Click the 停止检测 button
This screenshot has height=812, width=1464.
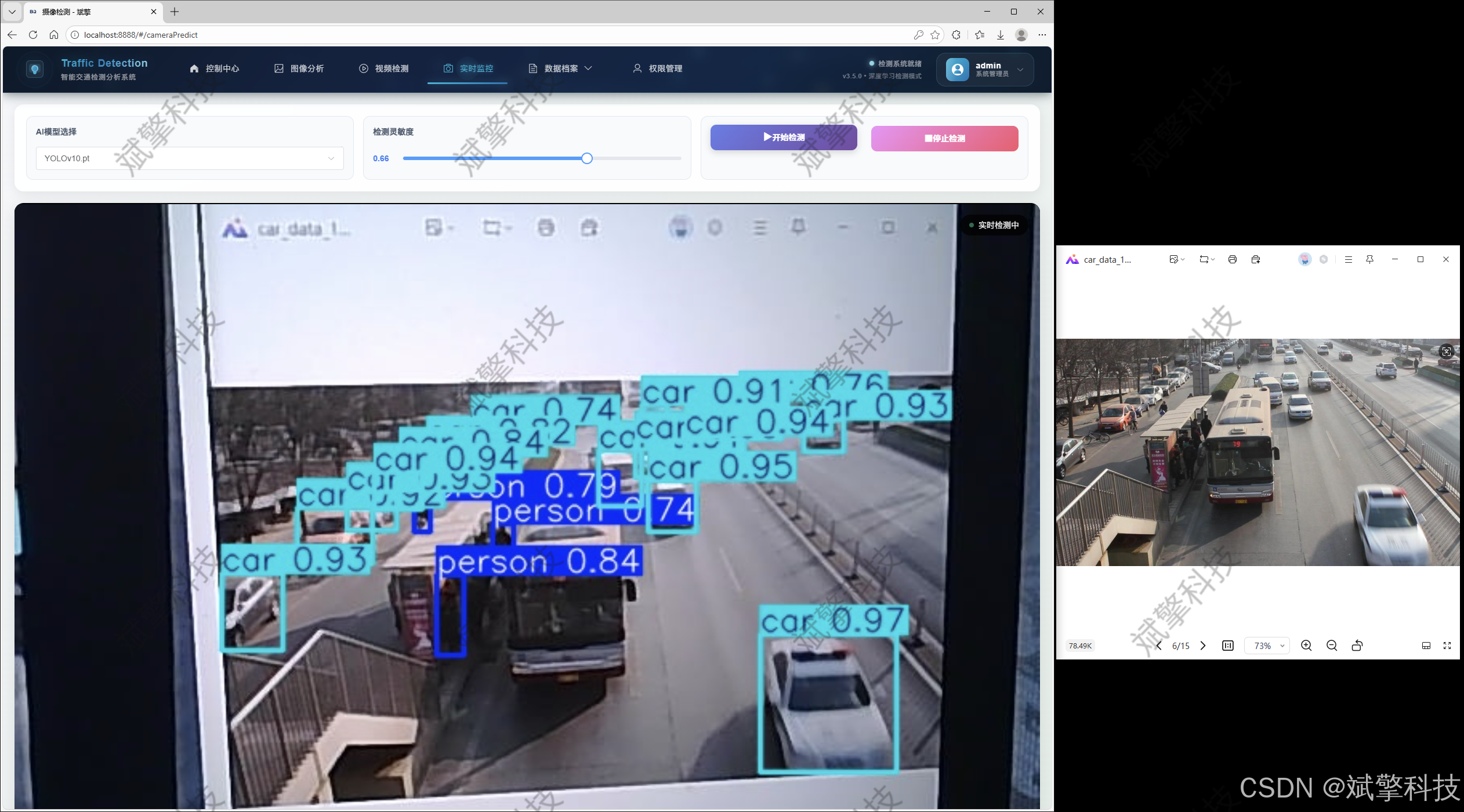(944, 139)
